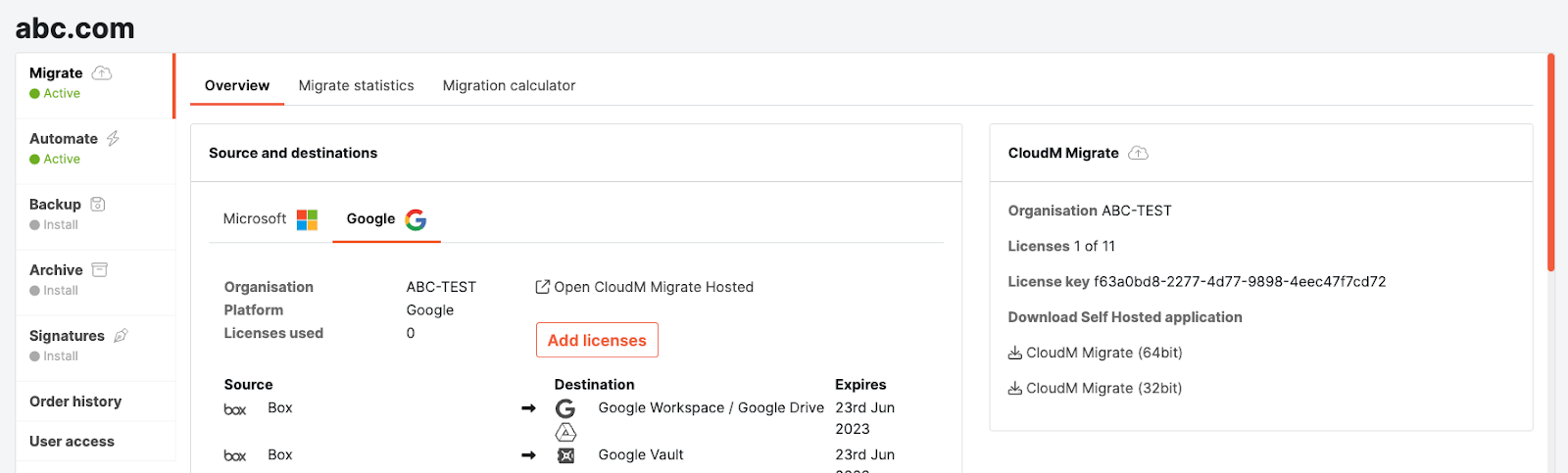Click the Organisation ABC-TEST value in Source panel

[x=441, y=287]
